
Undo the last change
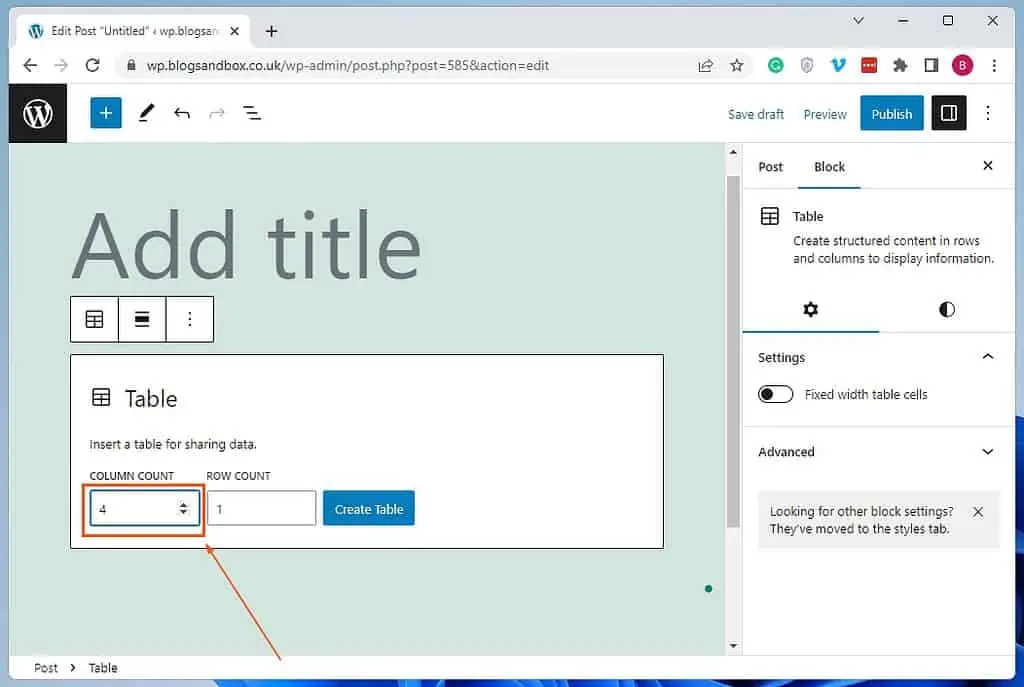(182, 114)
